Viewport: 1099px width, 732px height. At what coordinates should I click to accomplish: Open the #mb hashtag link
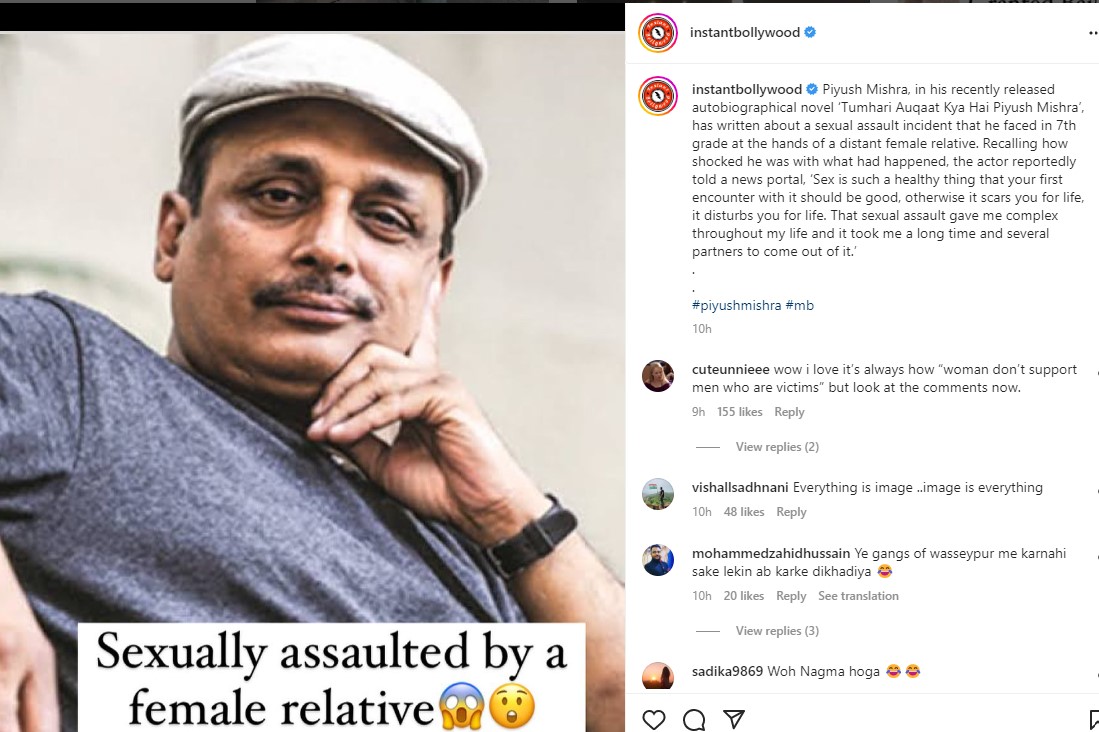pyautogui.click(x=800, y=306)
